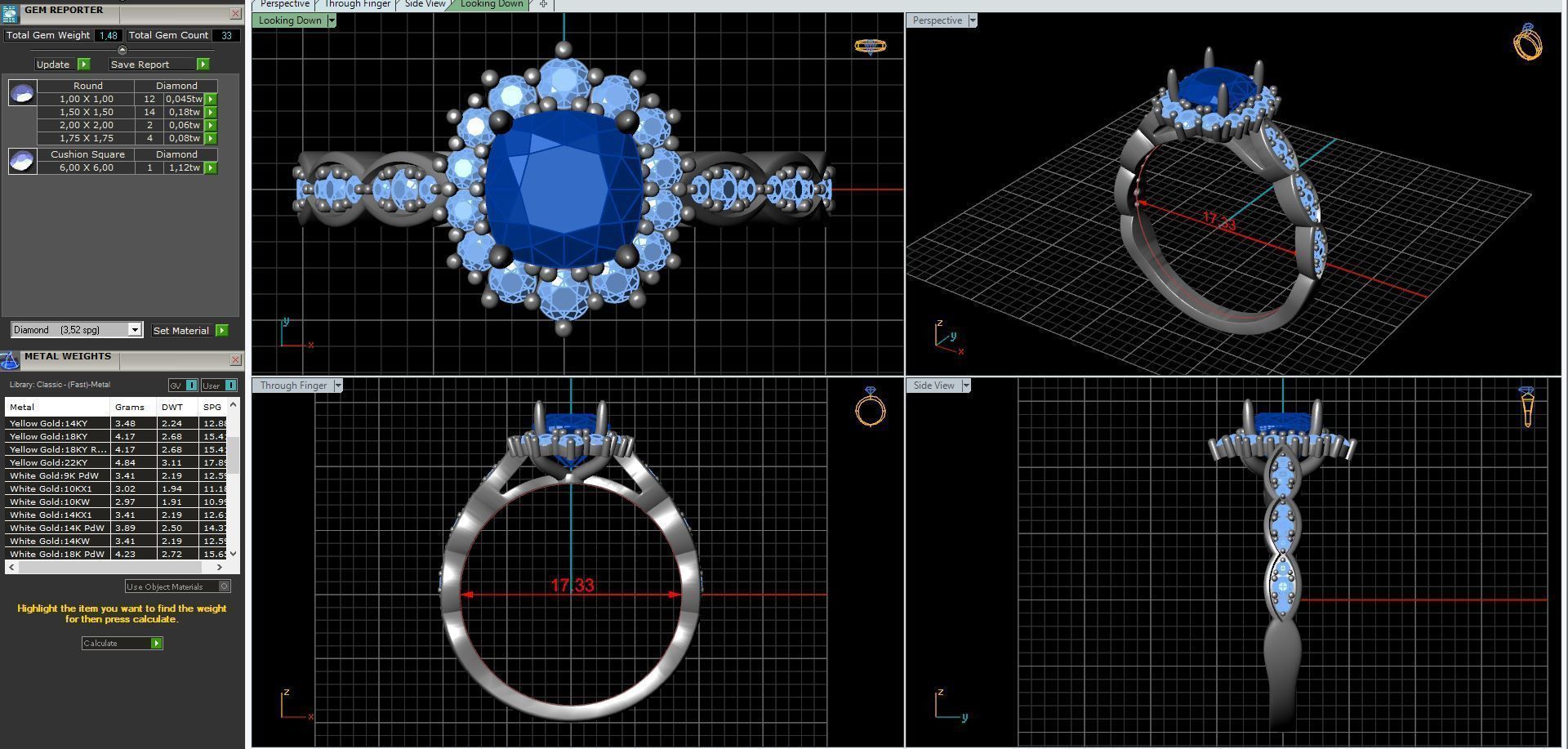Click green arrow for 1,50 X 1,50 gem row
The width and height of the screenshot is (1568, 749).
pos(211,112)
